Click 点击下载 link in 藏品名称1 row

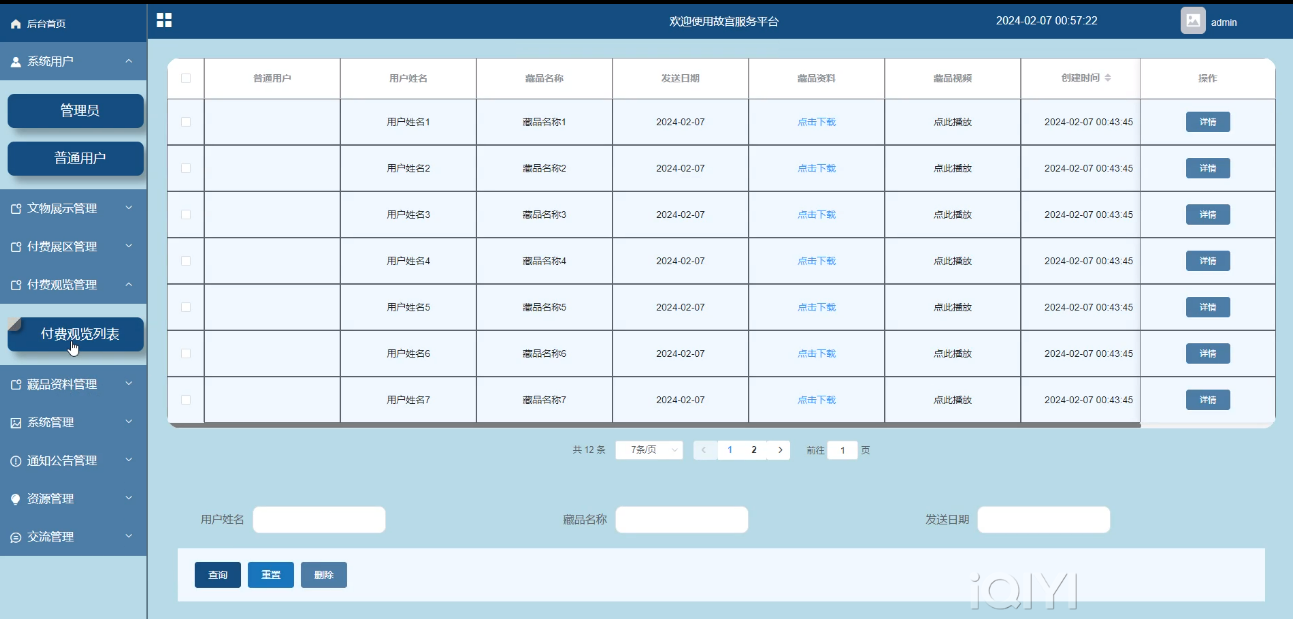pyautogui.click(x=816, y=122)
